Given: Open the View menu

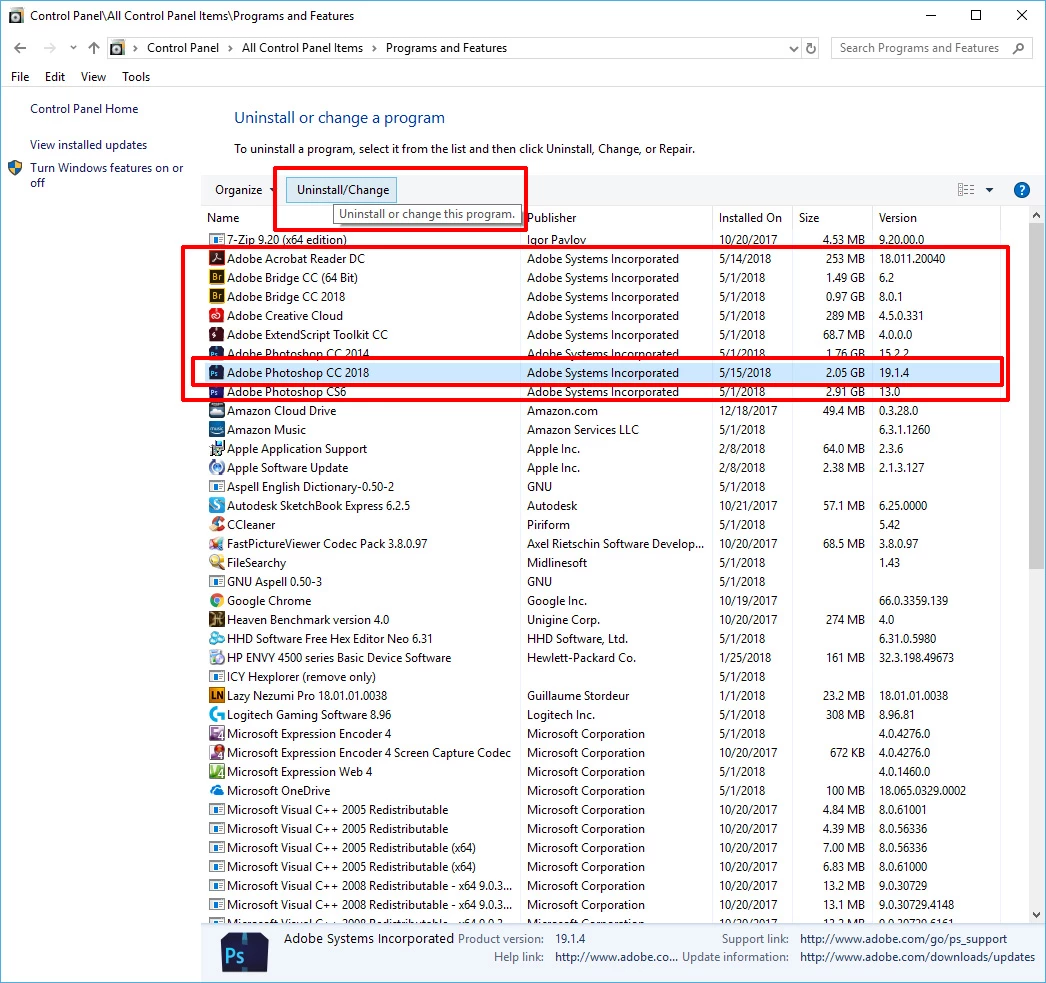Looking at the screenshot, I should pyautogui.click(x=93, y=77).
